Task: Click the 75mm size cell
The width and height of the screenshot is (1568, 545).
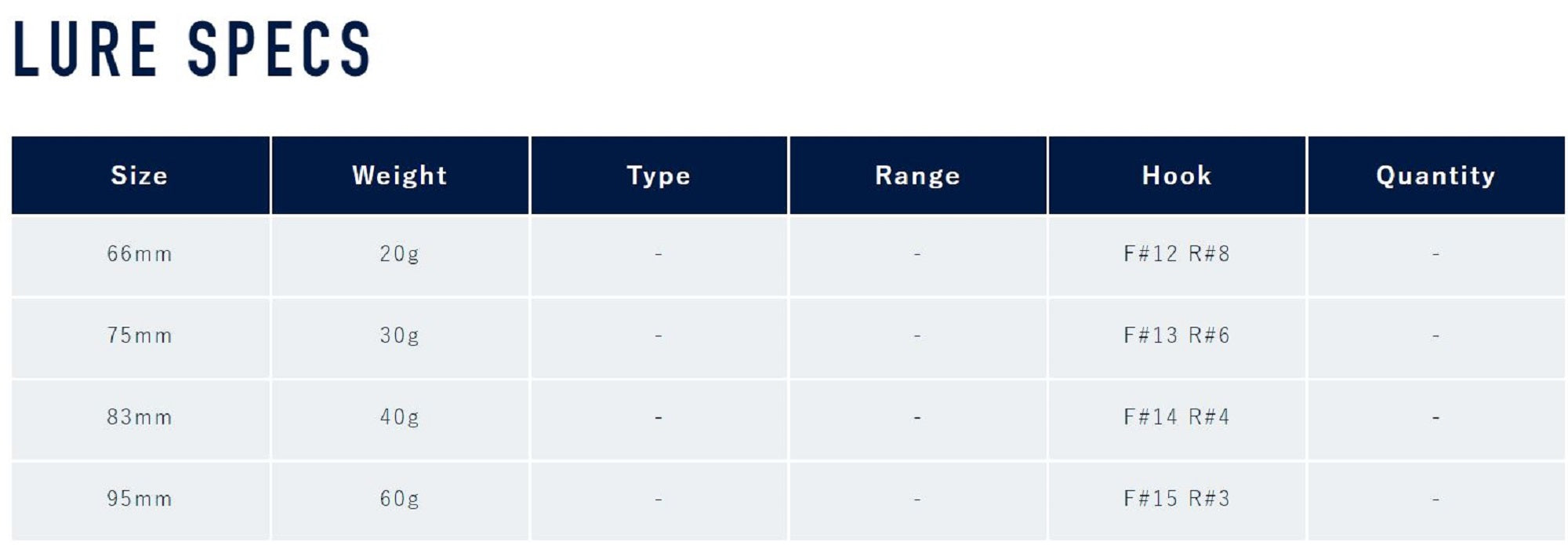Action: (140, 336)
